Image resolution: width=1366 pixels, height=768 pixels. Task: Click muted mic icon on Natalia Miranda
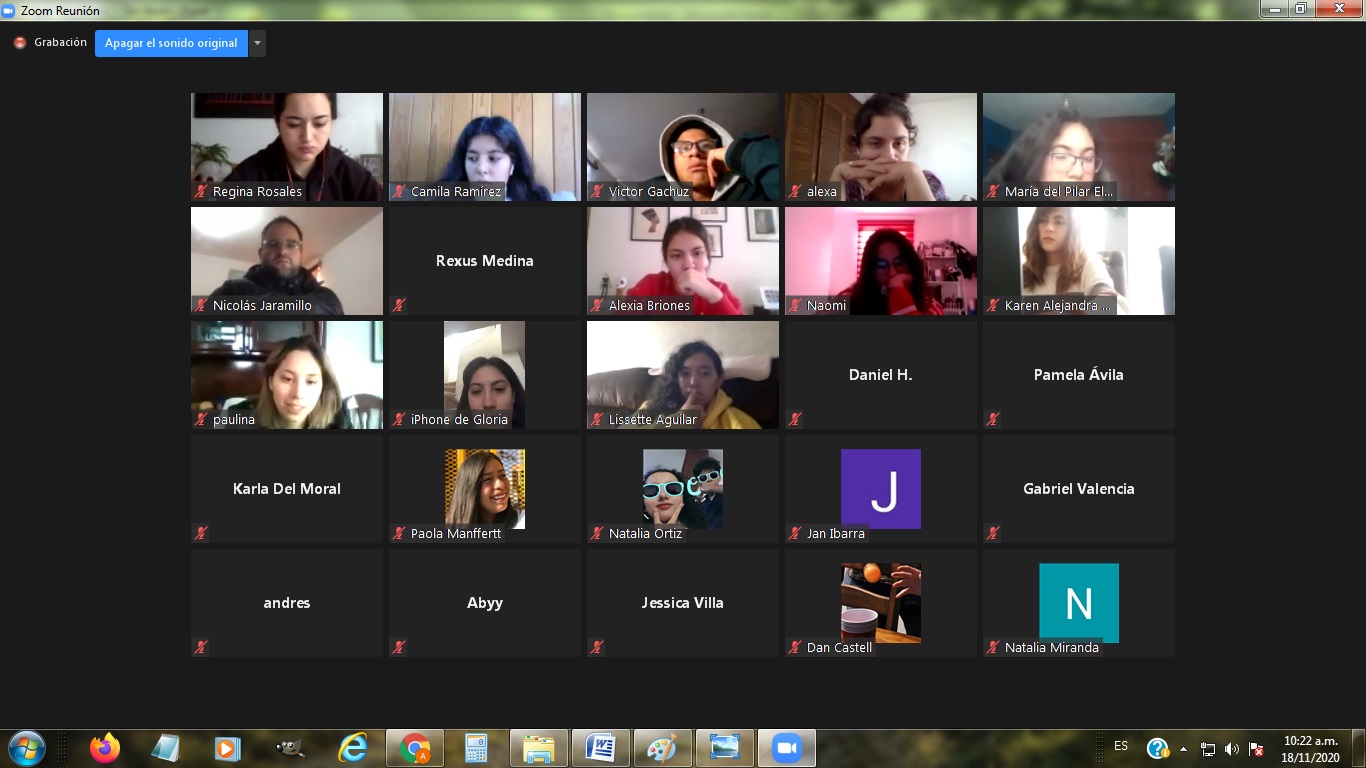click(x=993, y=647)
